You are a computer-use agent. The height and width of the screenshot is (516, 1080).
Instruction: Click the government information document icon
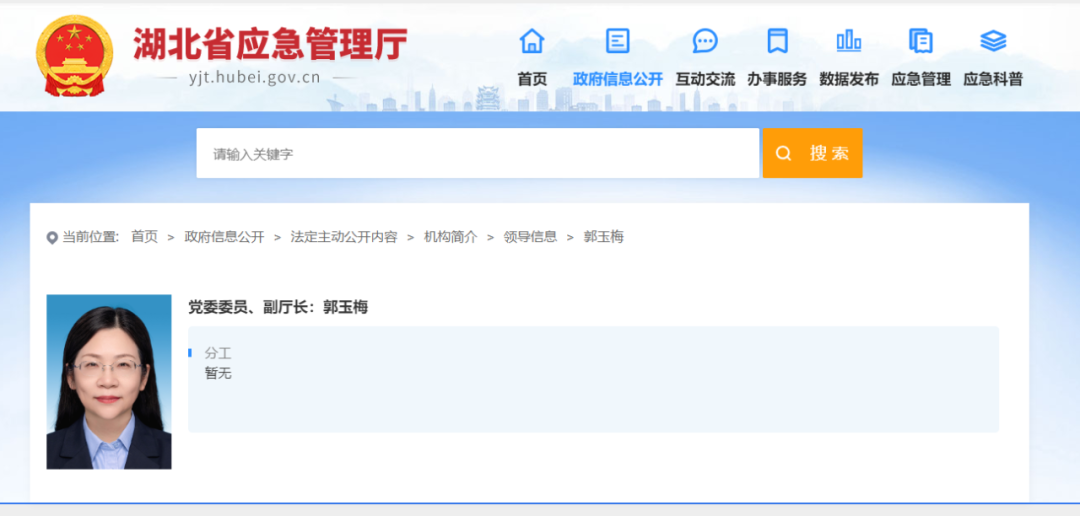(x=617, y=41)
